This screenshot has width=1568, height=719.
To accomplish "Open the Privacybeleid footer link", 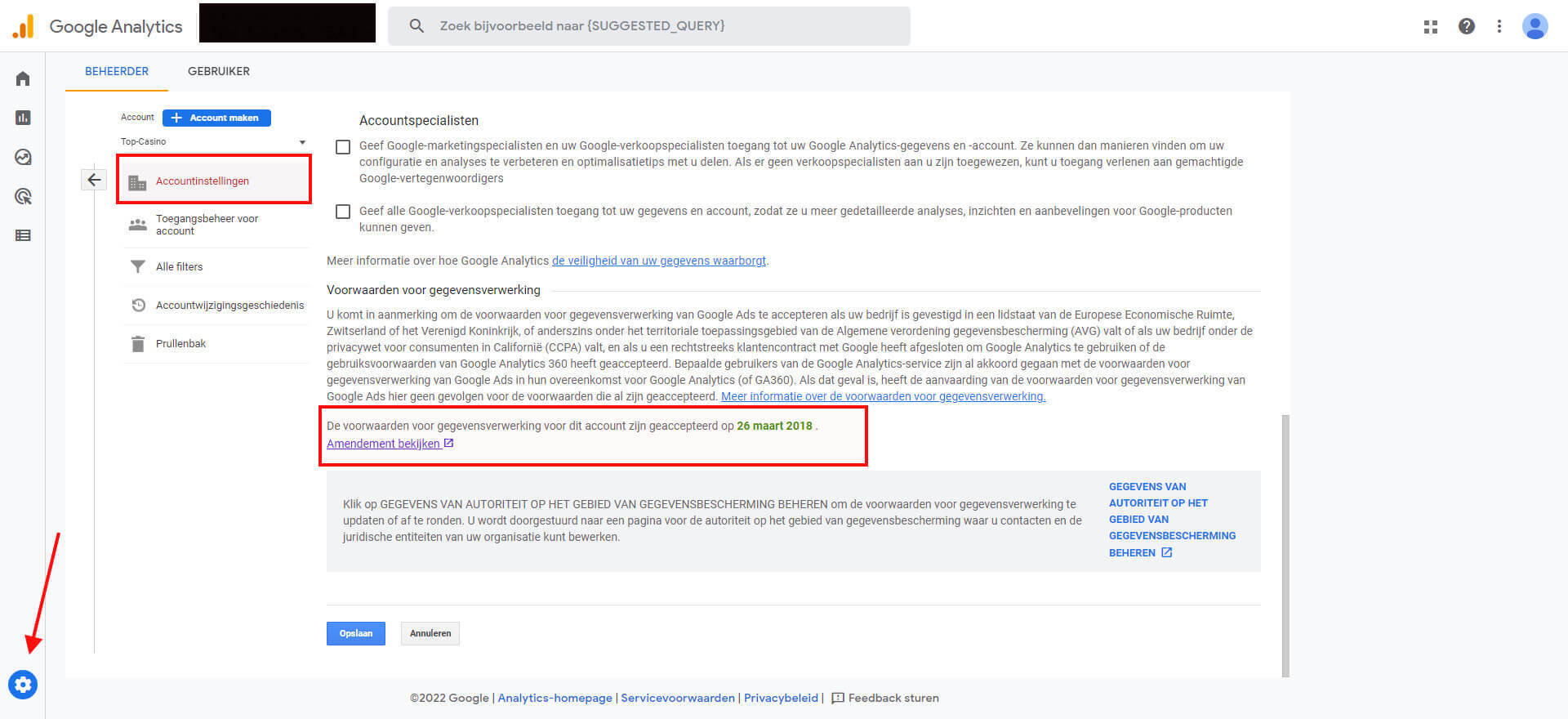I will coord(781,698).
